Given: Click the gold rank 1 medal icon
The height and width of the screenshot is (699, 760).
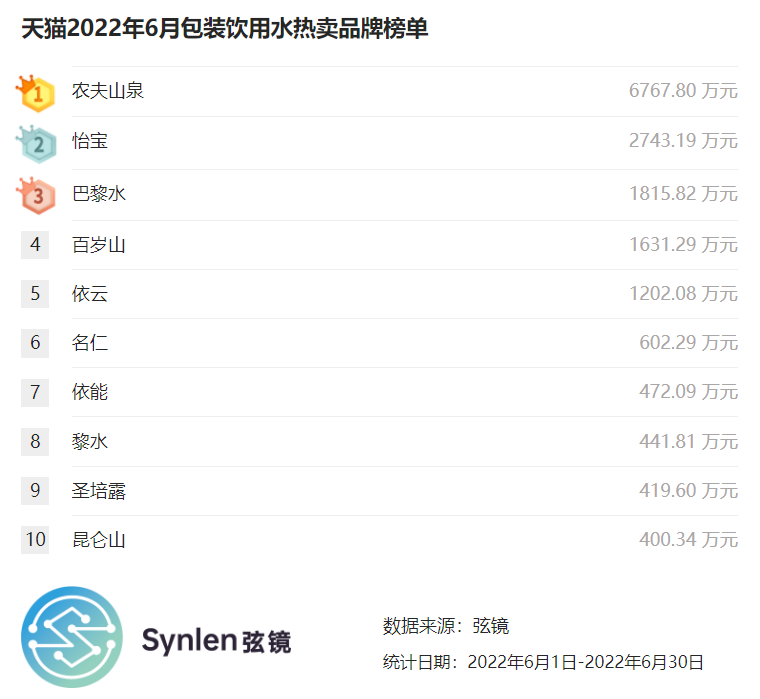Looking at the screenshot, I should point(36,93).
